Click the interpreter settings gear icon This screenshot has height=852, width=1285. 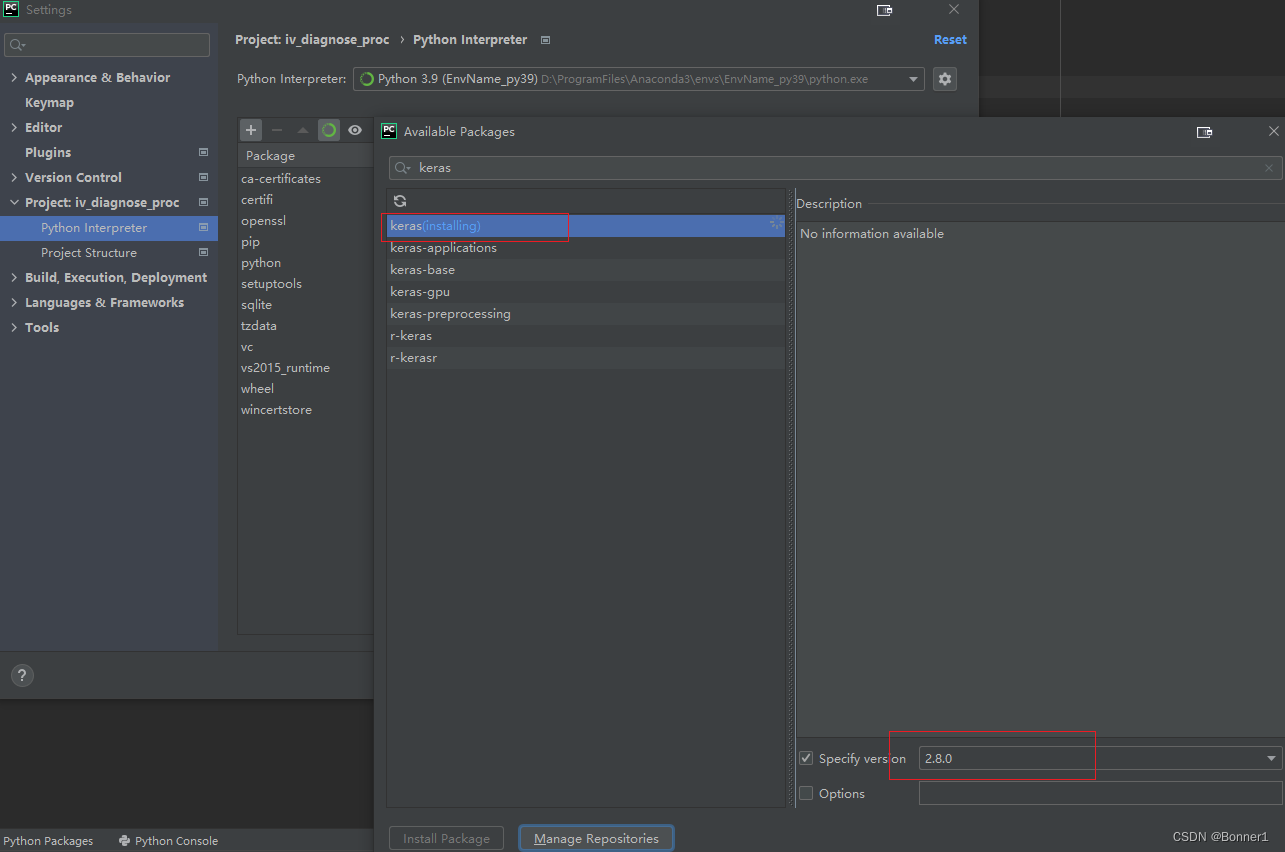[x=945, y=79]
